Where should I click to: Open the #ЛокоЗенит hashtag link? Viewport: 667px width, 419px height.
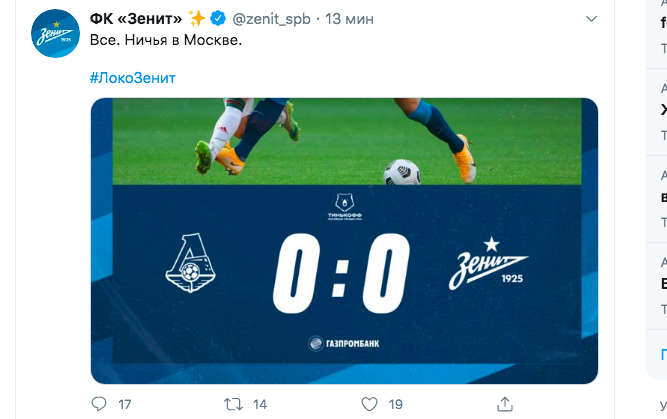tap(133, 78)
